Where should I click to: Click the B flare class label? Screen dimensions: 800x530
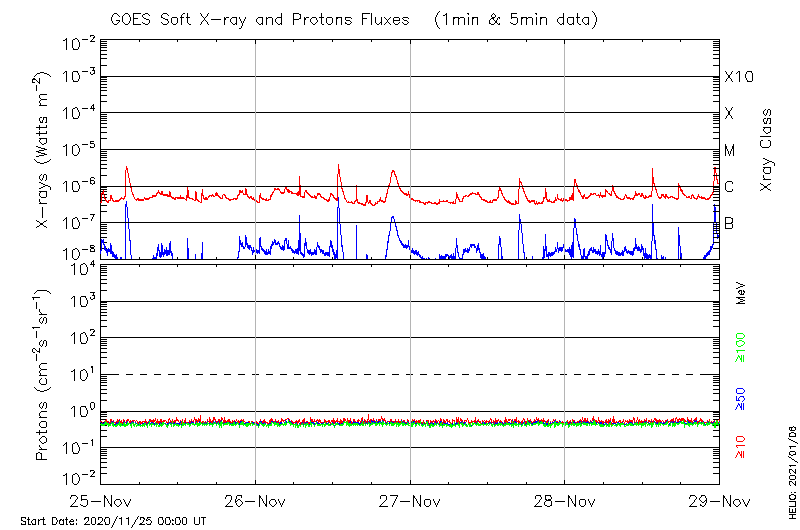click(x=729, y=223)
